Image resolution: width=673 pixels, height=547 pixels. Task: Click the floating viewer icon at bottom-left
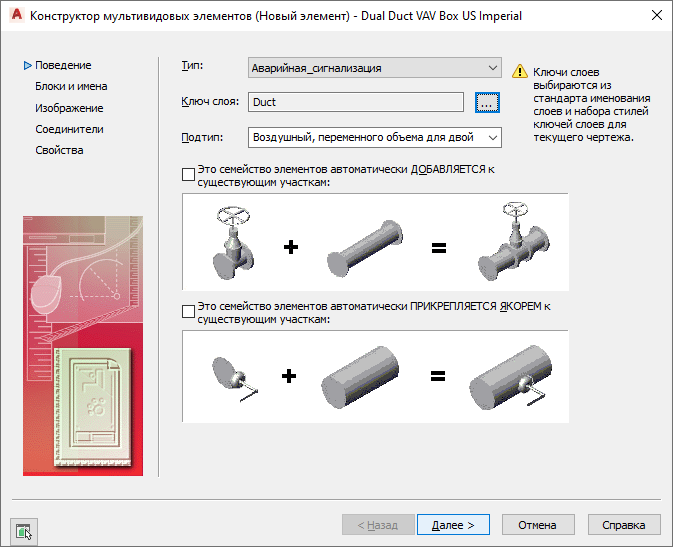coord(24,532)
